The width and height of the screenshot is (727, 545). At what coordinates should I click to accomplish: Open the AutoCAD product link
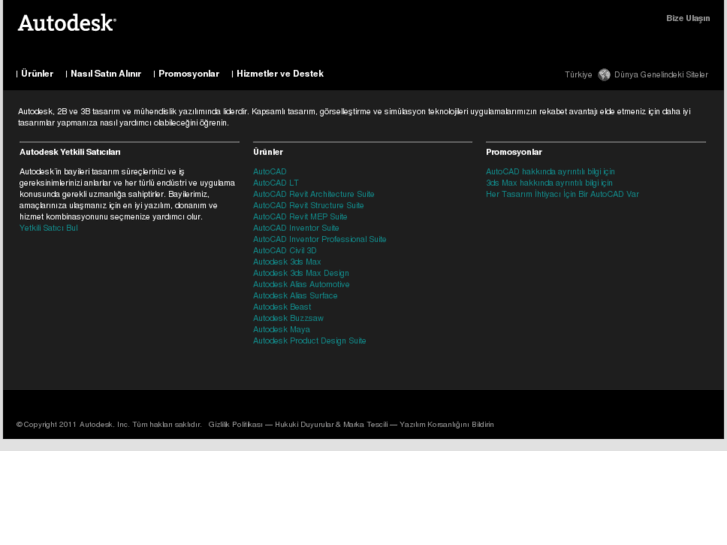click(x=270, y=172)
